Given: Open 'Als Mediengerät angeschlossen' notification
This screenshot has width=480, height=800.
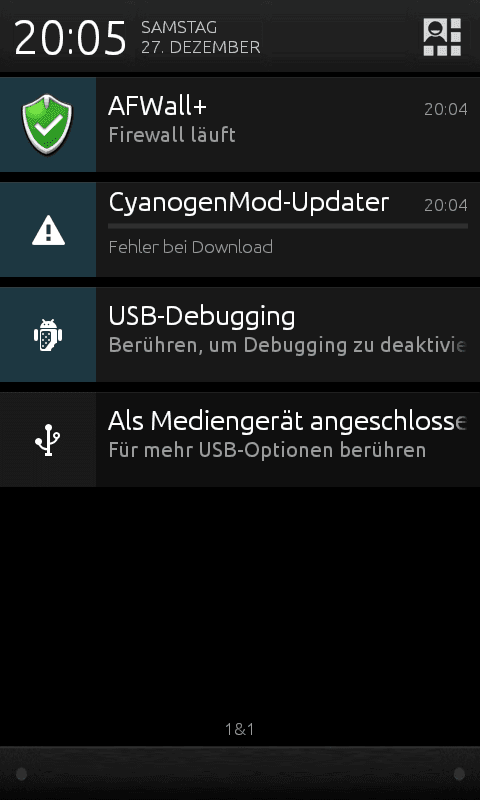Looking at the screenshot, I should [240, 440].
